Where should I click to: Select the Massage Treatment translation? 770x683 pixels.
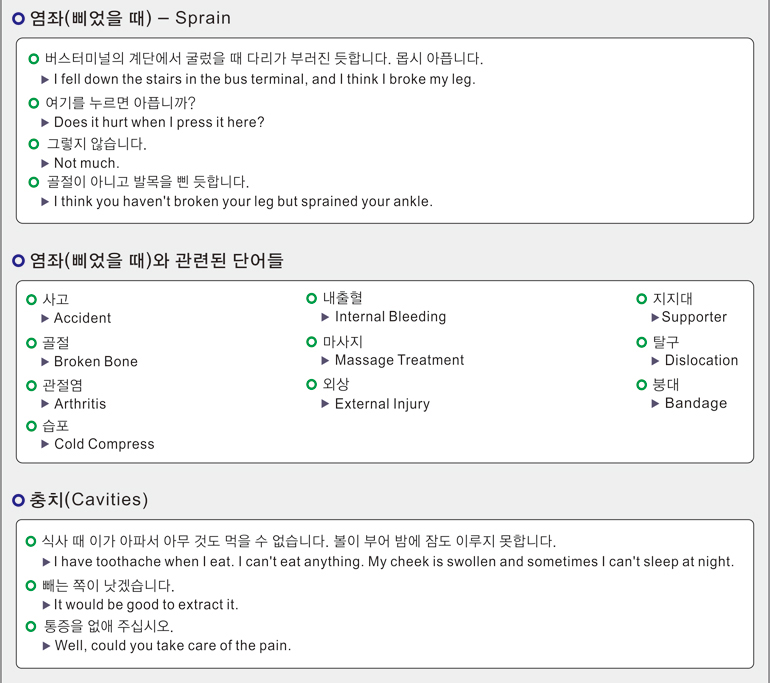pyautogui.click(x=399, y=360)
